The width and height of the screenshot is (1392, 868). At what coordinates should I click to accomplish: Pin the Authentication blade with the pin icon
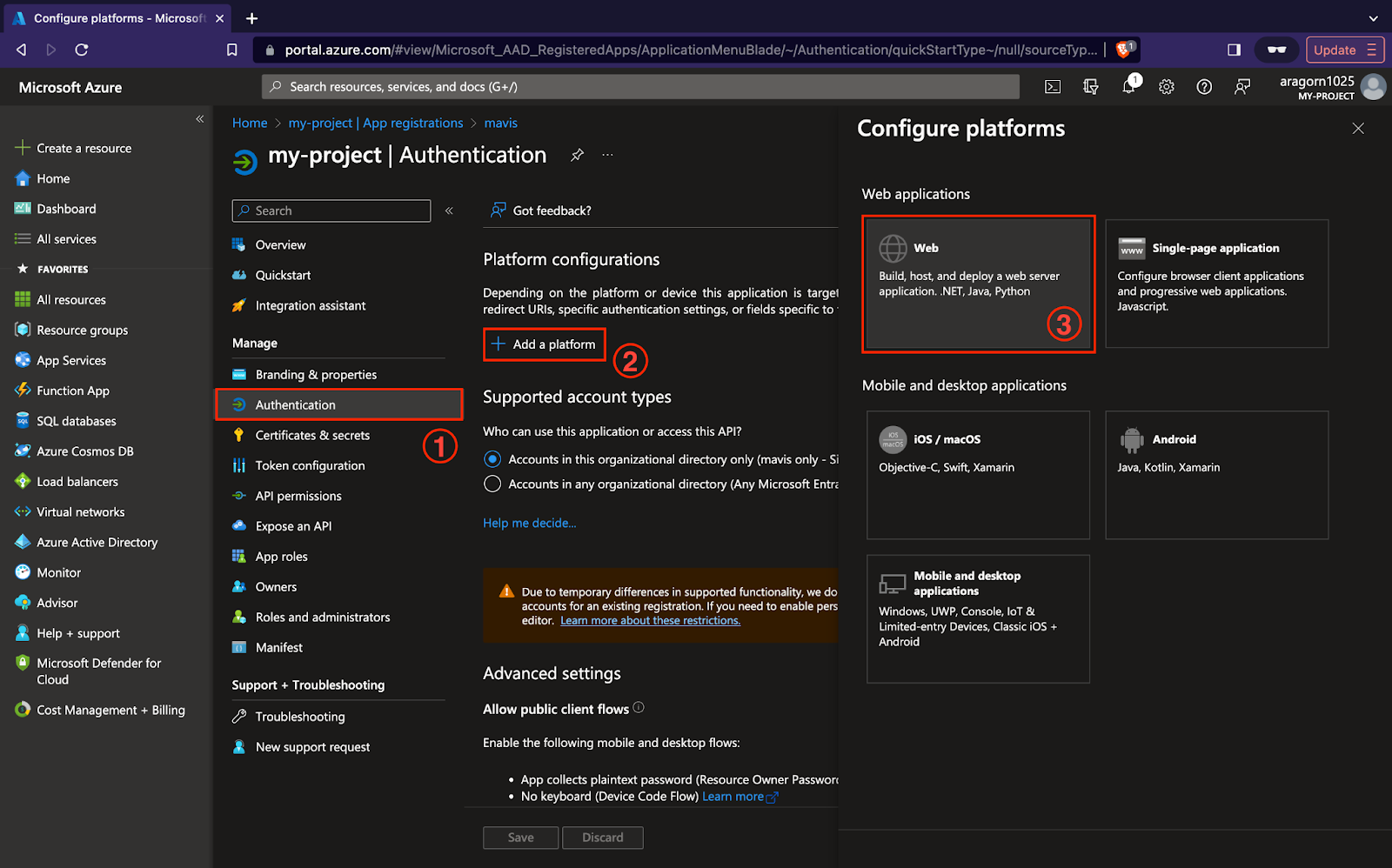click(x=577, y=155)
